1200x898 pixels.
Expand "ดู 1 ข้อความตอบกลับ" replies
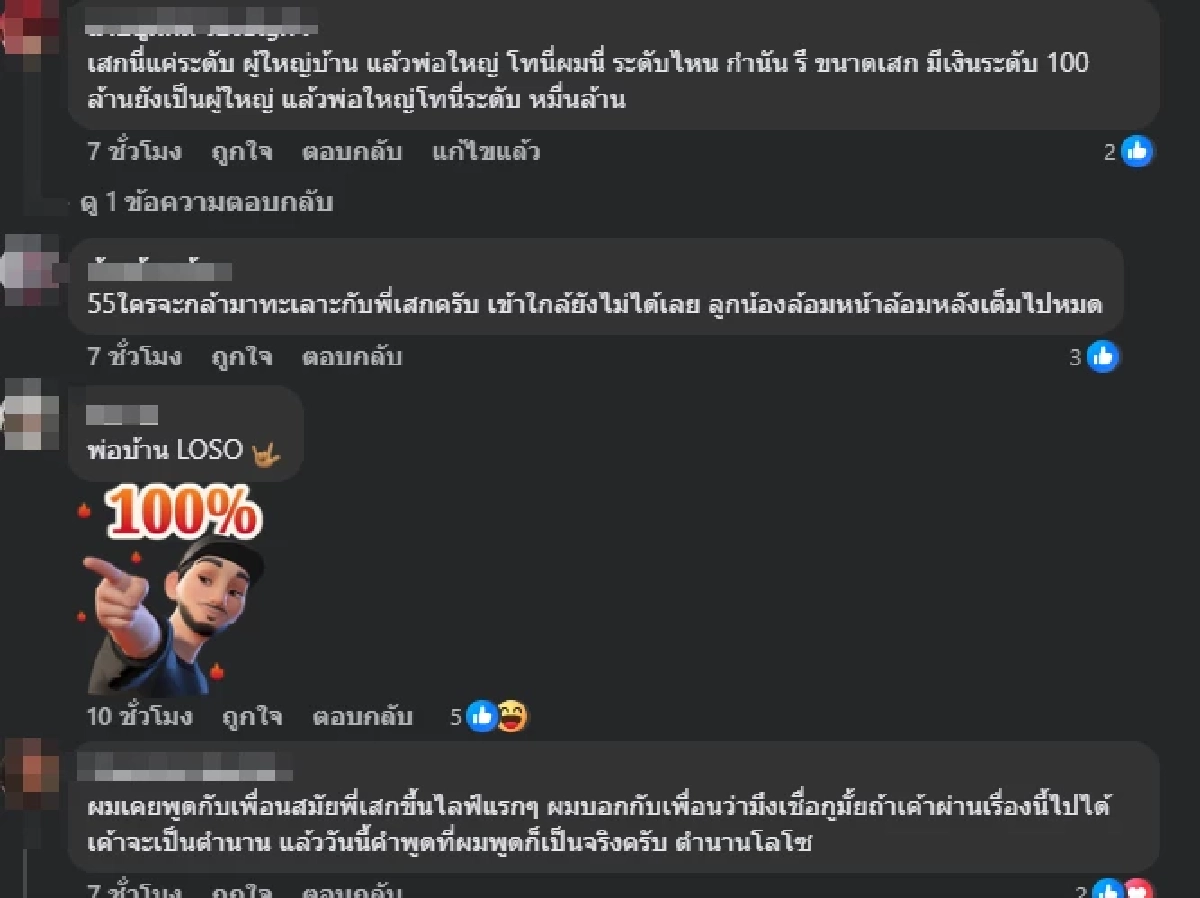coord(206,203)
